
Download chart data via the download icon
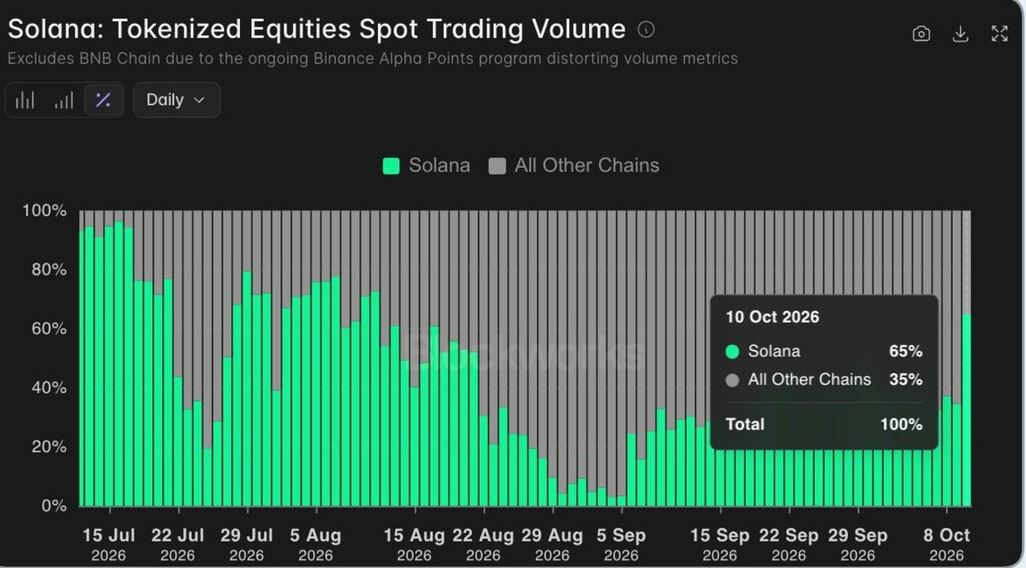pyautogui.click(x=960, y=34)
